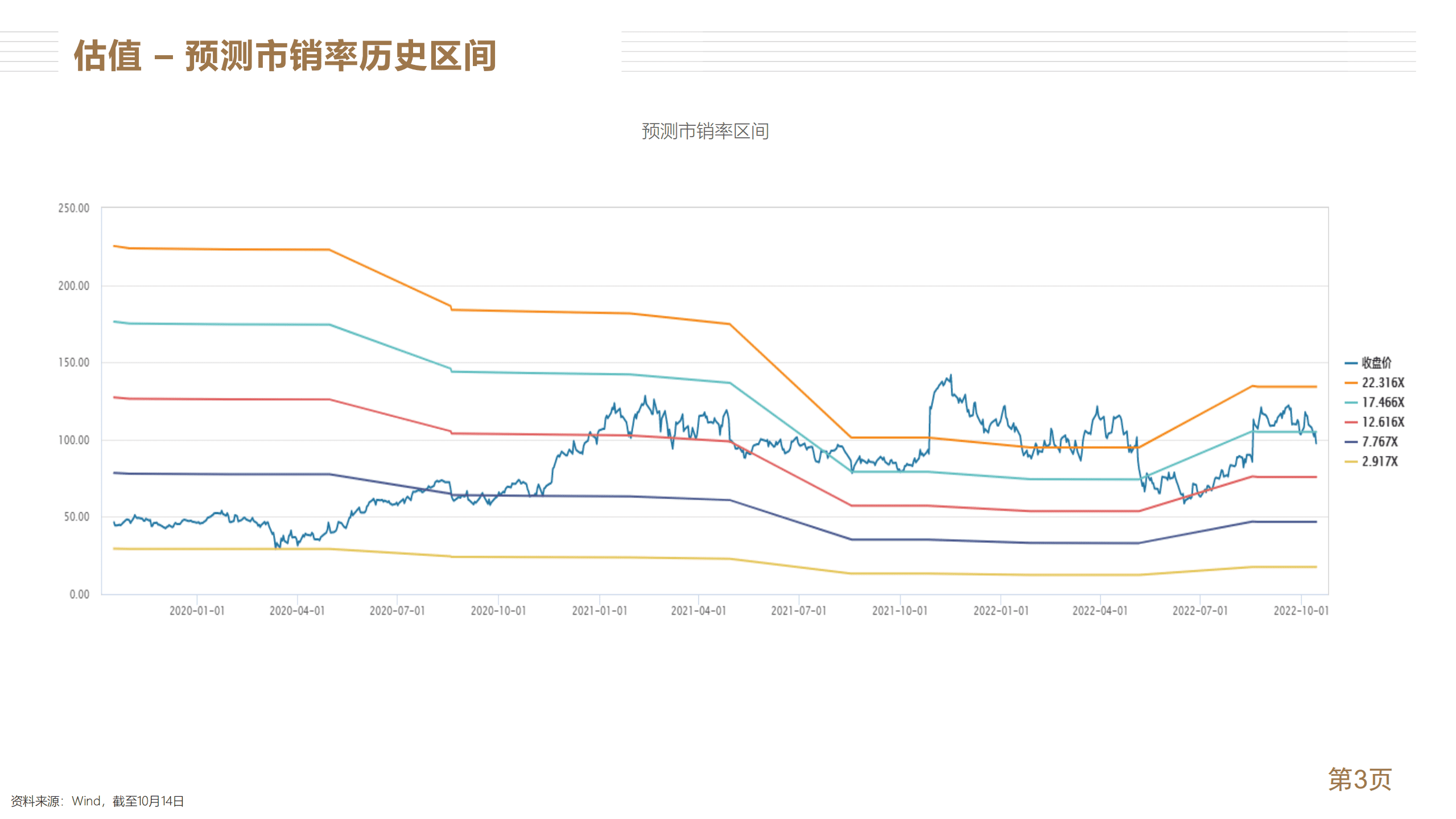Viewport: 1456px width, 819px height.
Task: Click the slide title 估值 – 预测市销率历史区间
Action: point(285,56)
